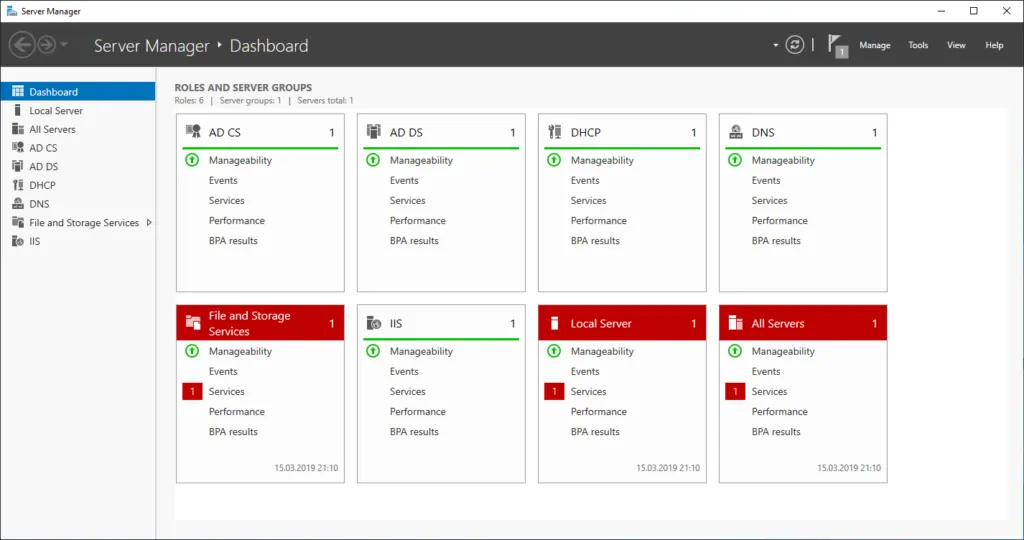The width and height of the screenshot is (1024, 540).
Task: Click green Manageability icon in All Servers tile
Action: pyautogui.click(x=735, y=351)
